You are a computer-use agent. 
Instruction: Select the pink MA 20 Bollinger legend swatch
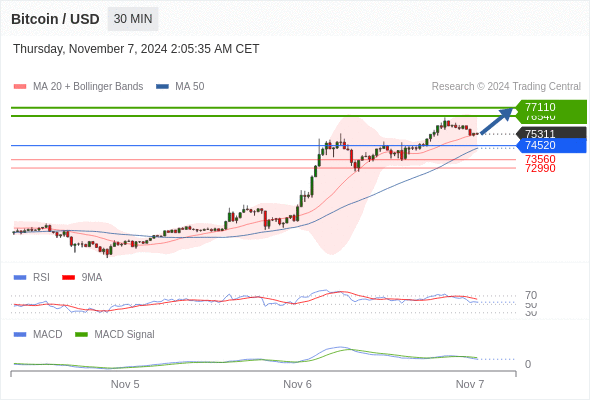20,87
